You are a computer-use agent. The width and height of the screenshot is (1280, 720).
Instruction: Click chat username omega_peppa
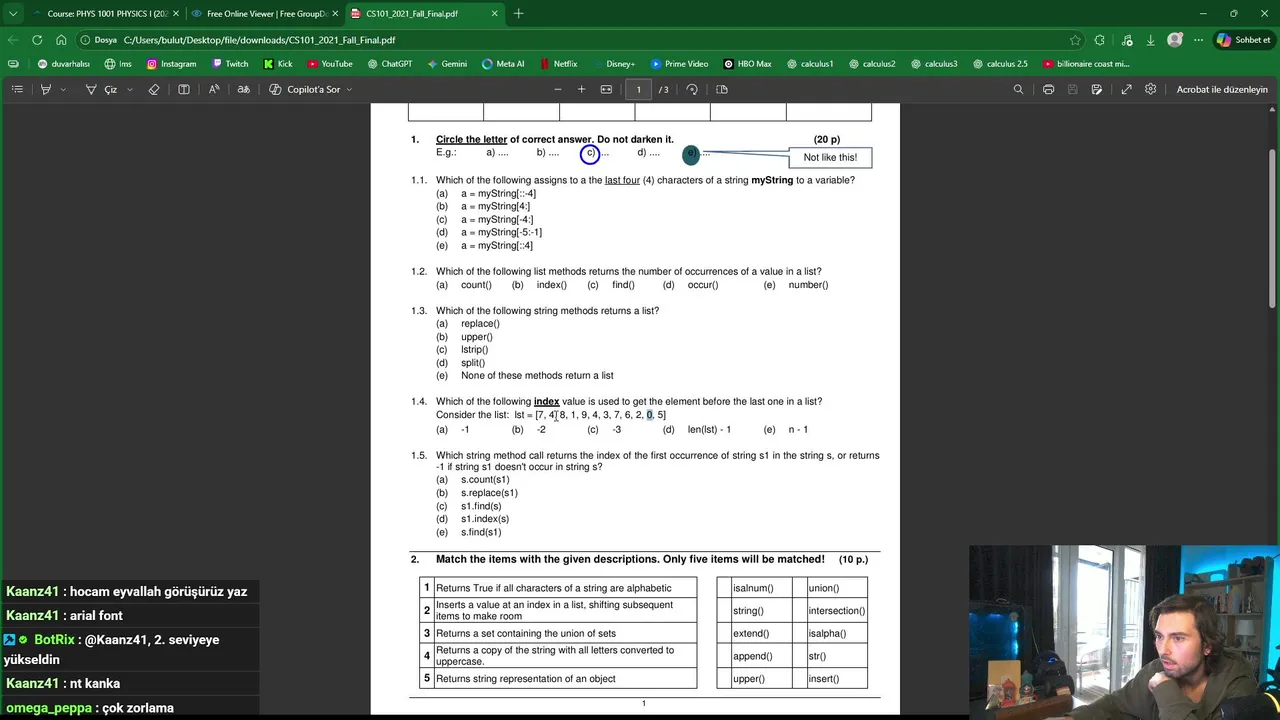pyautogui.click(x=49, y=707)
